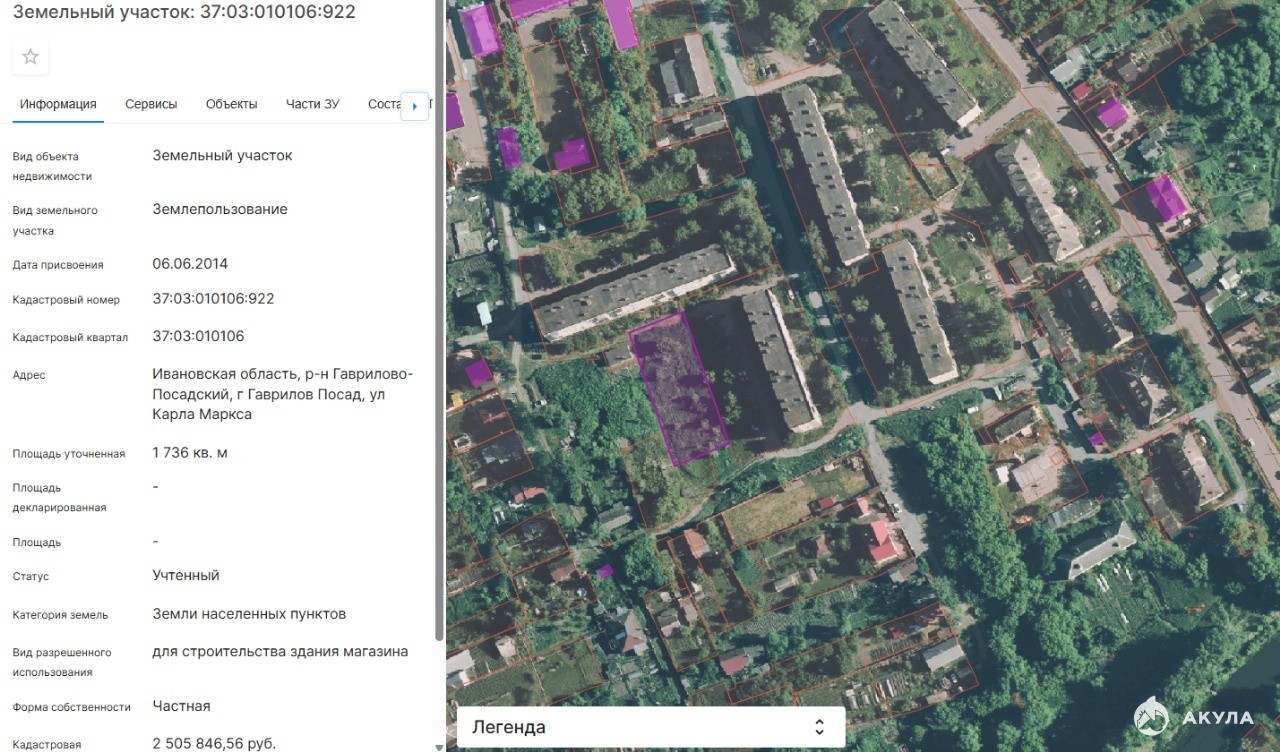Open the Сервисы tab
1280x752 pixels.
point(151,104)
